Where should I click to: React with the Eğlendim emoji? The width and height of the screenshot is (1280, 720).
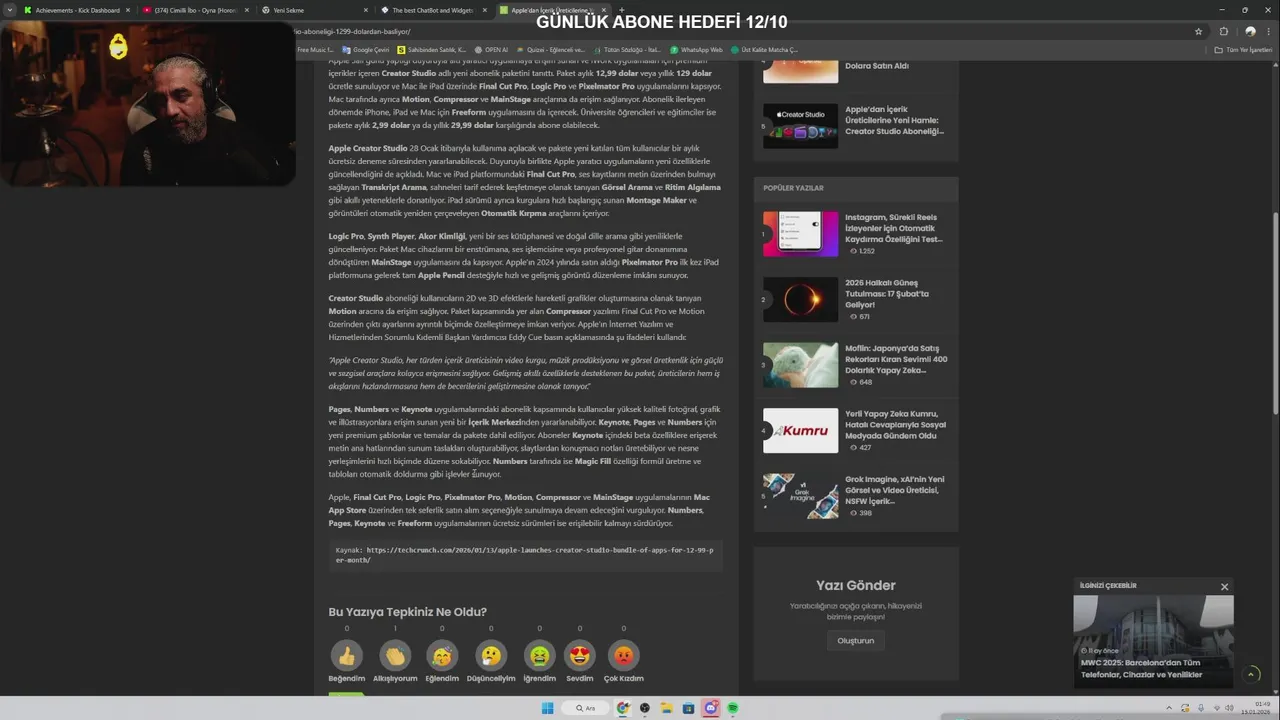point(442,656)
